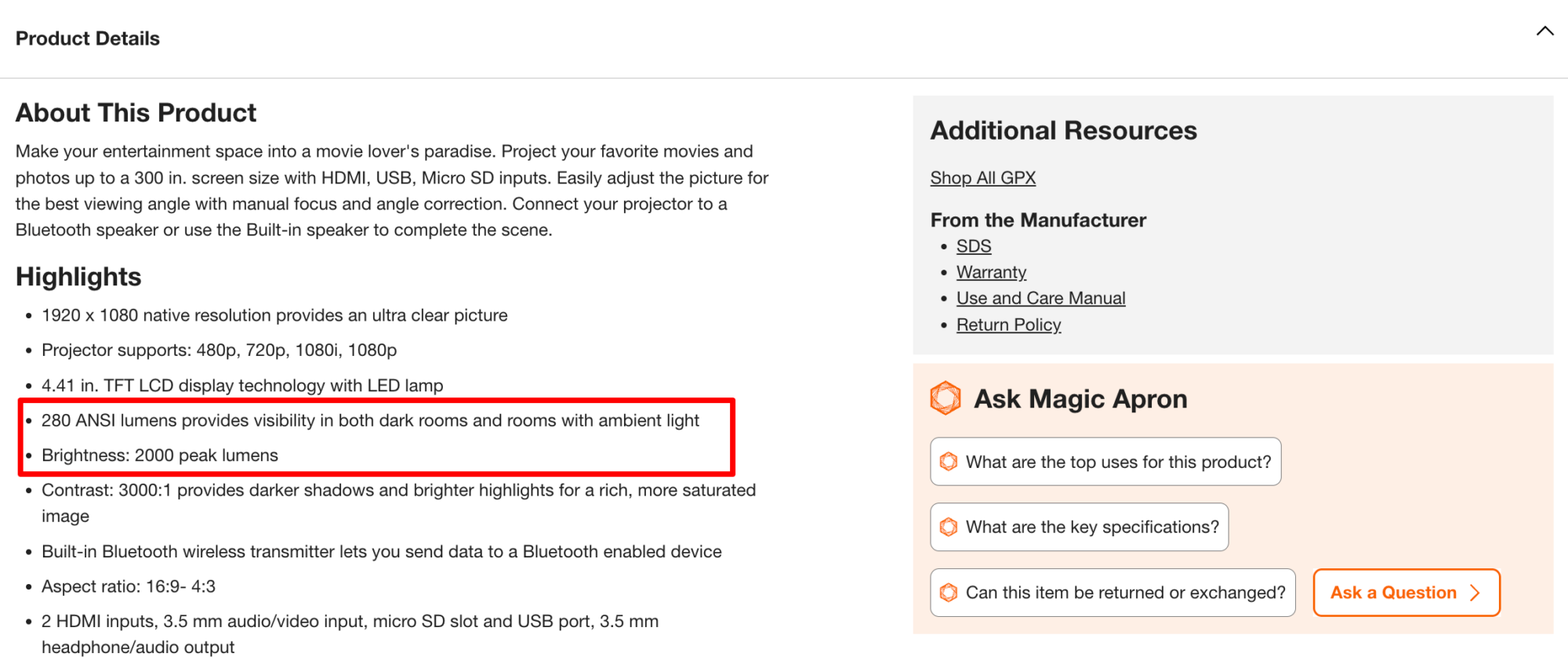Collapse the Product Details section chevron
Viewport: 1568px width, 664px height.
click(1544, 31)
